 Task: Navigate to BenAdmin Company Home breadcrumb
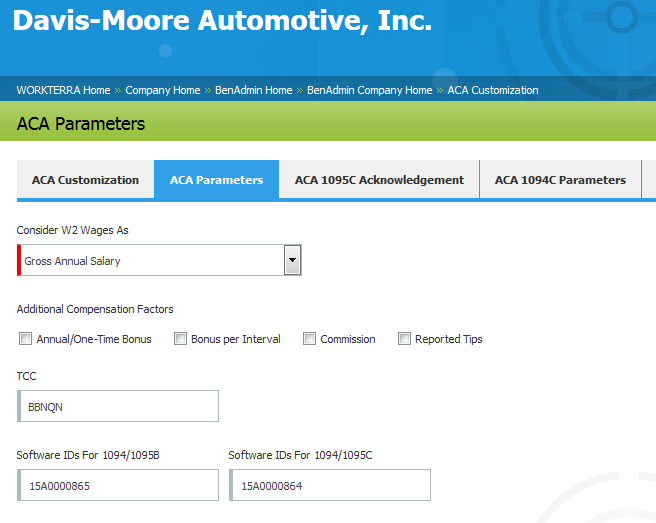369,90
